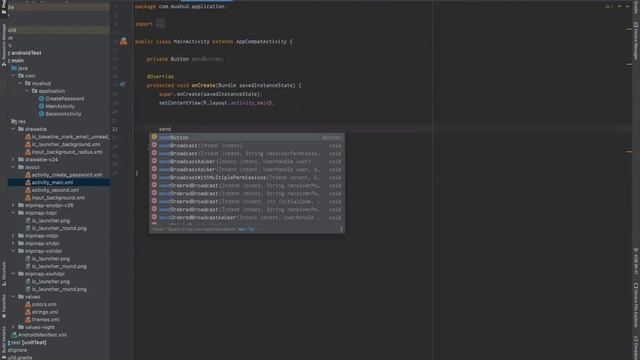Image resolution: width=640 pixels, height=360 pixels.
Task: Click the error stripe marker beside line 22
Action: coord(629,152)
